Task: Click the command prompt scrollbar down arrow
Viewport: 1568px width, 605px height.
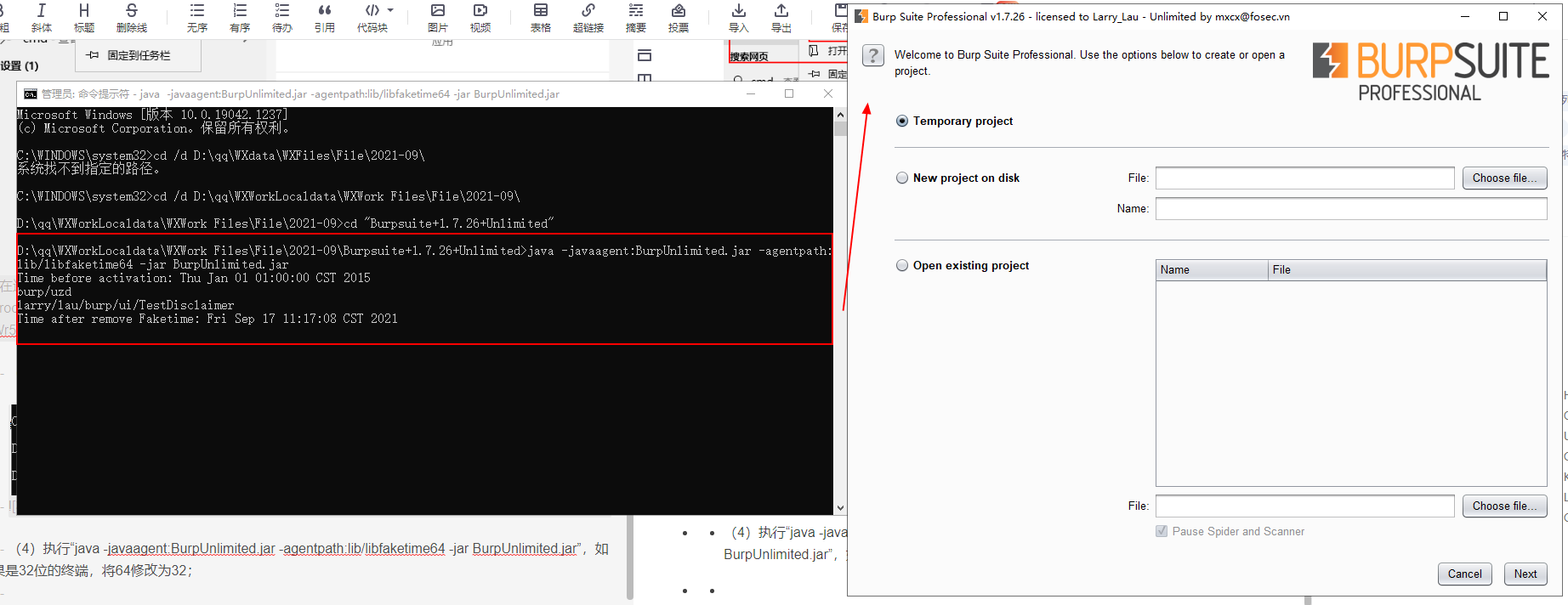Action: point(840,508)
